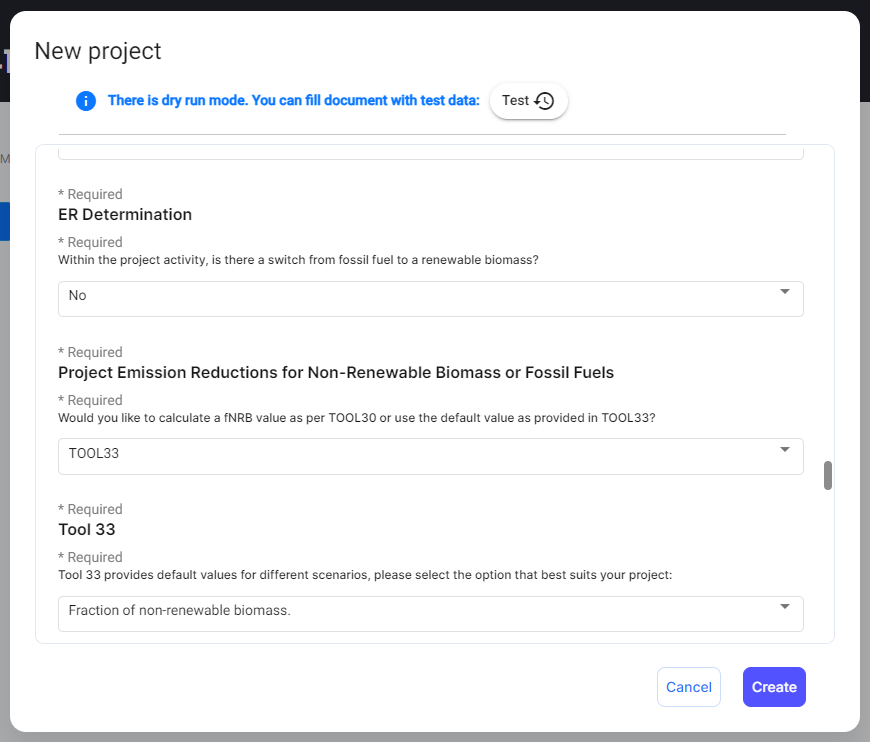The height and width of the screenshot is (742, 870).
Task: Click the dry run mode message text
Action: point(293,101)
